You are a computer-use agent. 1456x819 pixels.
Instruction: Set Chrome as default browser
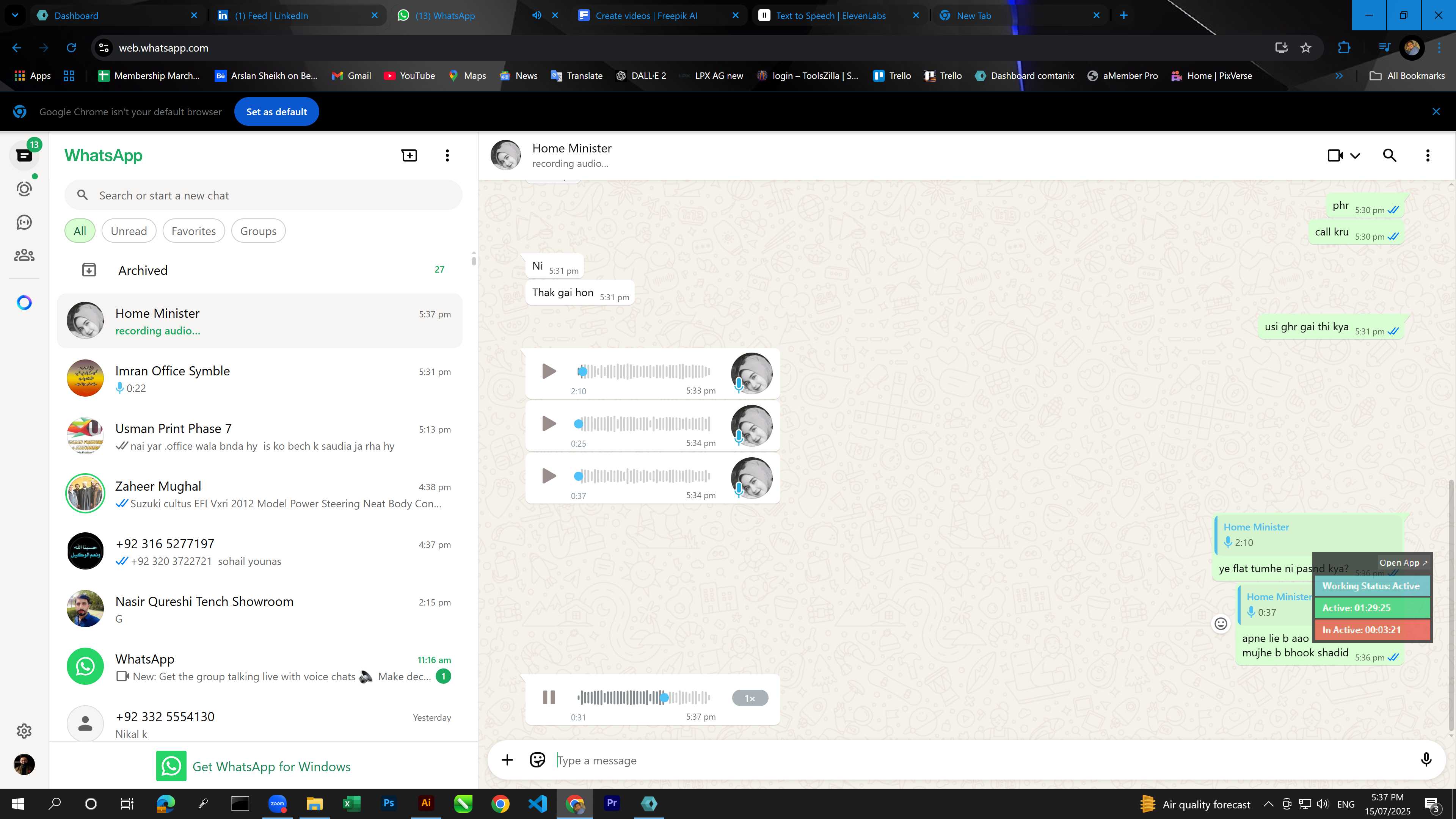(x=276, y=112)
